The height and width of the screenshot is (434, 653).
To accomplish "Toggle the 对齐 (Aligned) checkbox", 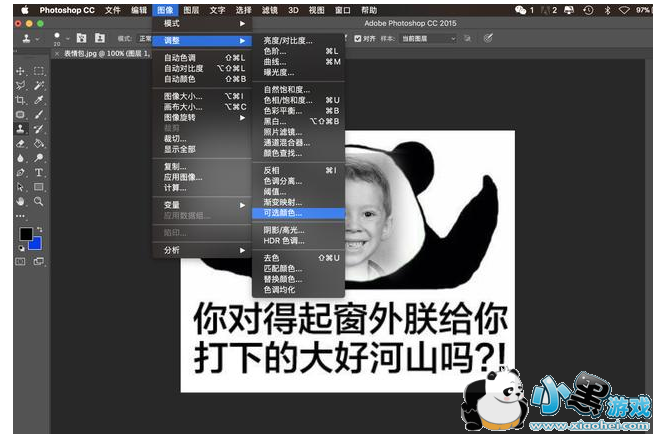I will click(355, 38).
